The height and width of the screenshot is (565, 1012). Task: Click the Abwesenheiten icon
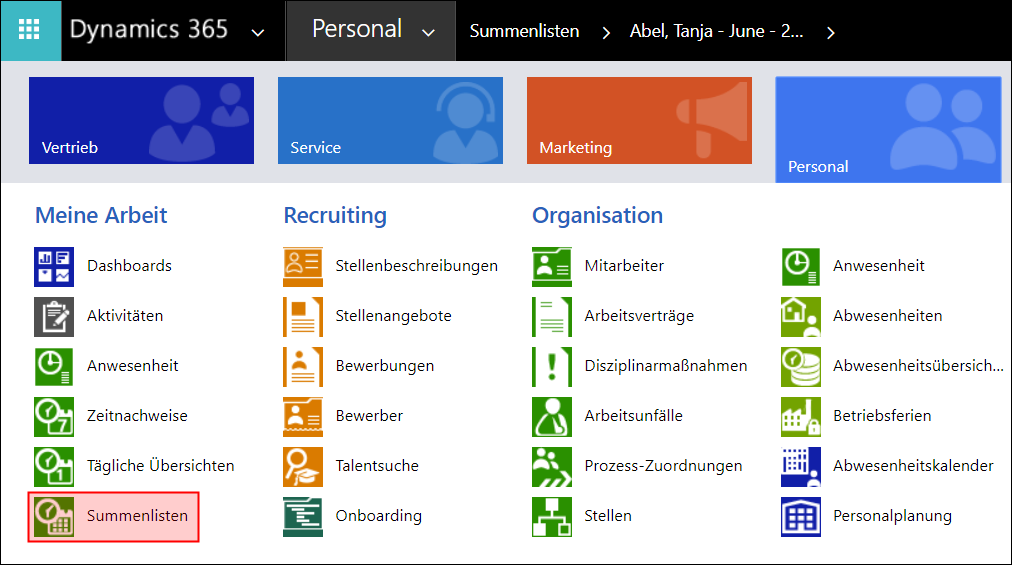click(801, 316)
